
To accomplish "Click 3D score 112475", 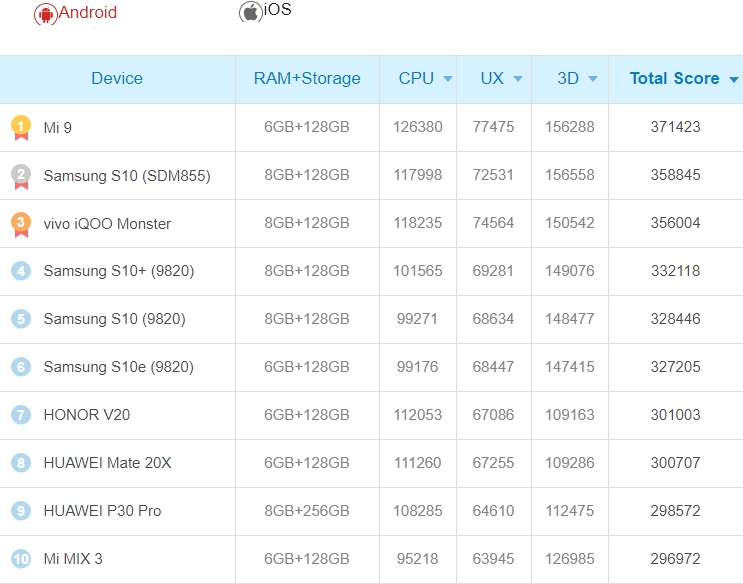I will 570,511.
